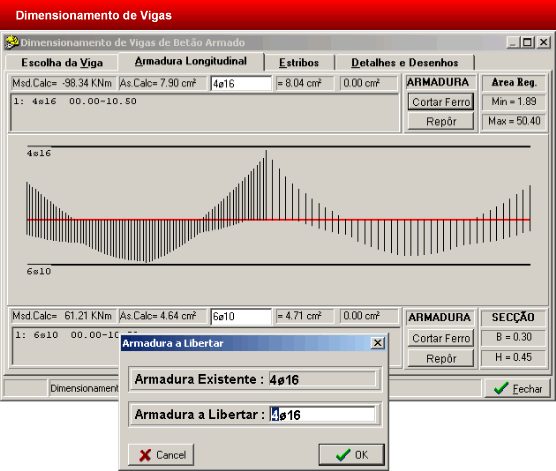Image resolution: width=556 pixels, height=471 pixels.
Task: Go to Detalhes e Desenhos tab
Action: point(405,62)
